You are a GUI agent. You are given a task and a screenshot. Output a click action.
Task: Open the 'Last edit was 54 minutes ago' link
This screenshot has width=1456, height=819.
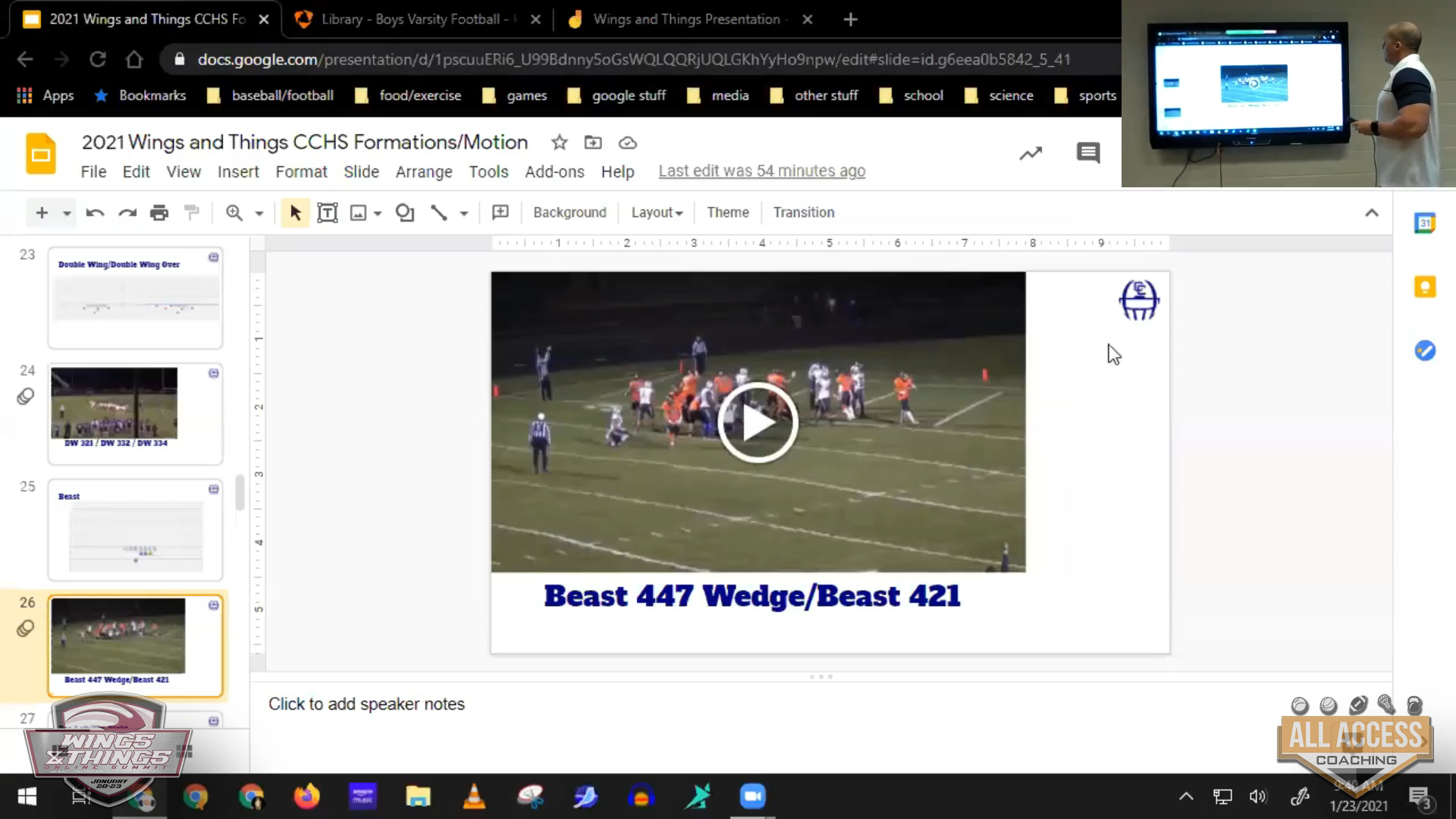(761, 171)
